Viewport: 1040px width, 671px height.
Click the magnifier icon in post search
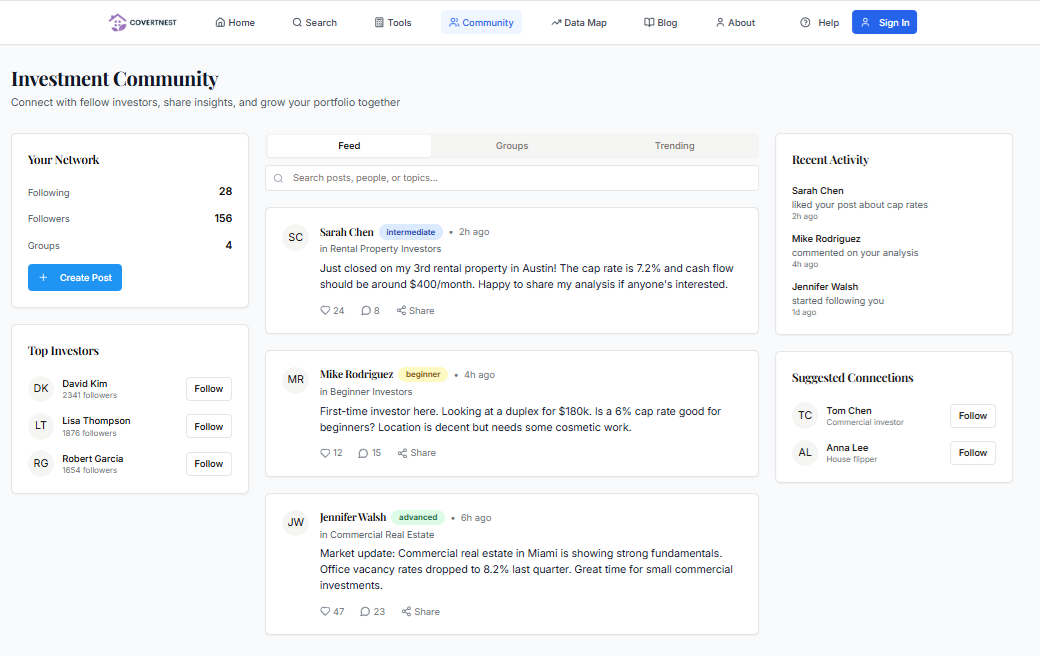(279, 178)
